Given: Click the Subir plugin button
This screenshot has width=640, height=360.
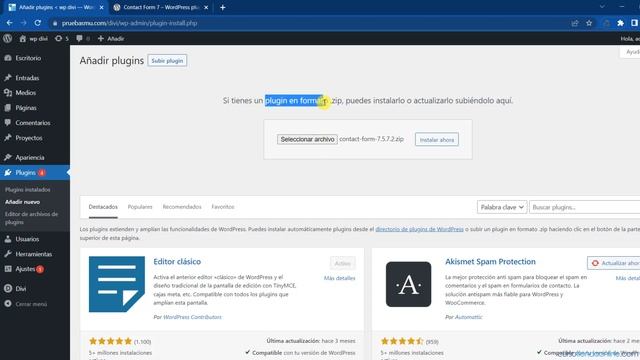Looking at the screenshot, I should pyautogui.click(x=167, y=61).
